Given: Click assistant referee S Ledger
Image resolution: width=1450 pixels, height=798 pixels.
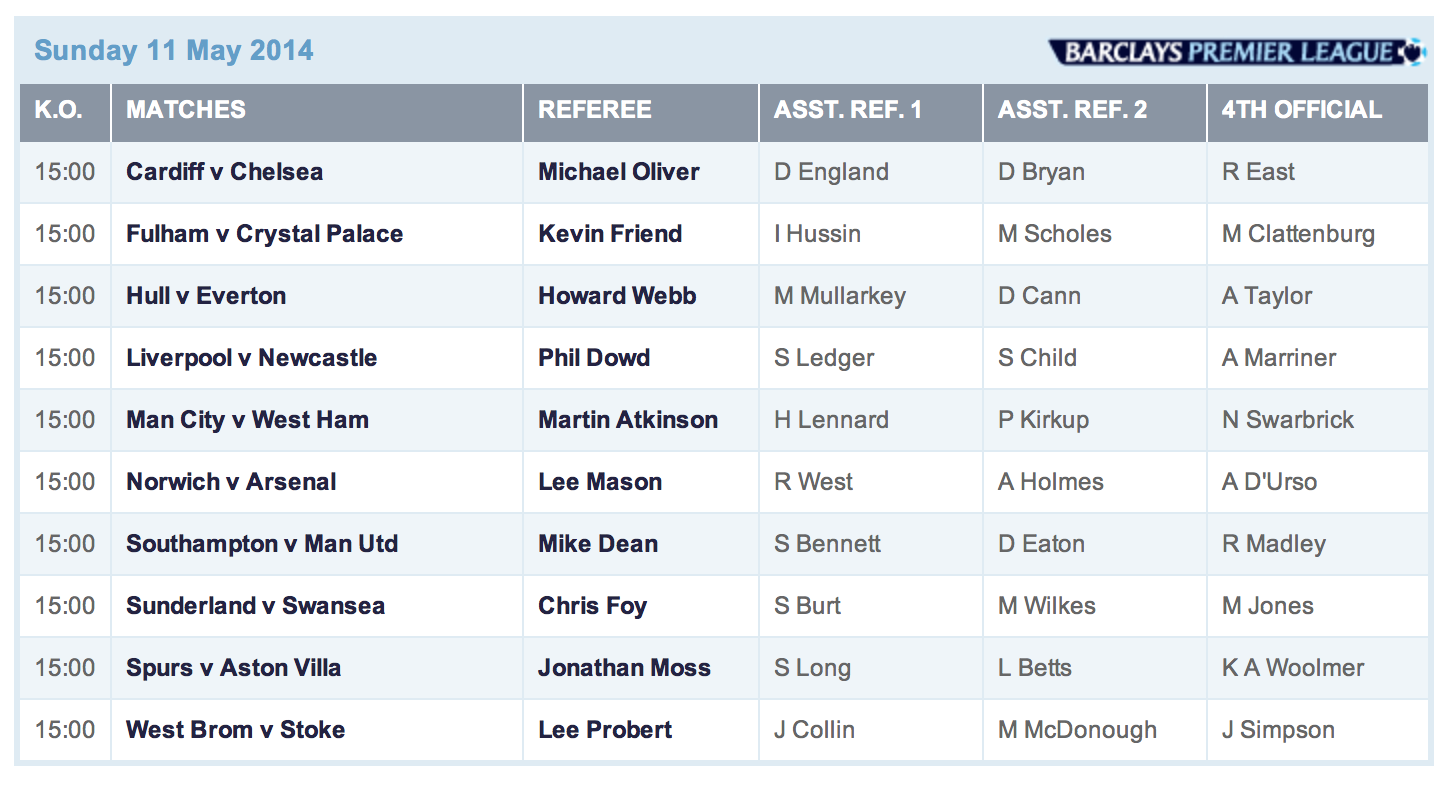Looking at the screenshot, I should (x=824, y=358).
